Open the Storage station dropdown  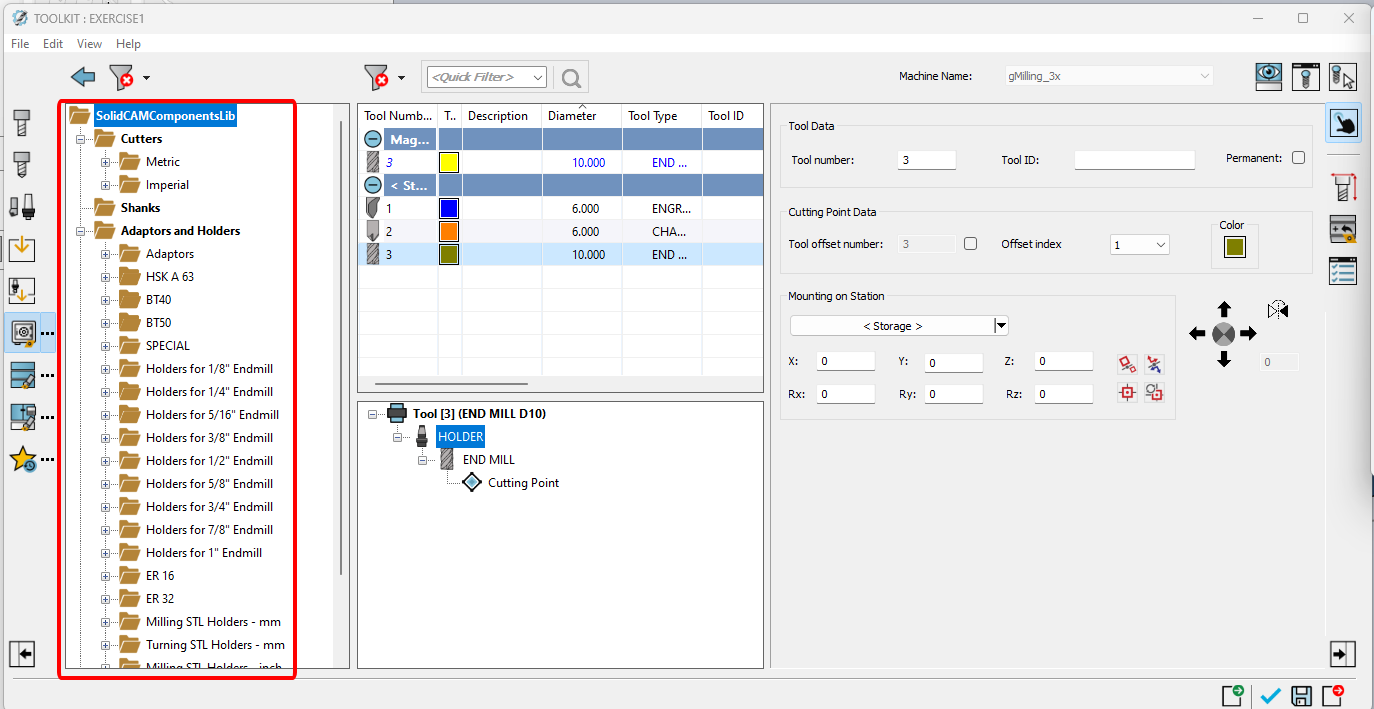899,326
